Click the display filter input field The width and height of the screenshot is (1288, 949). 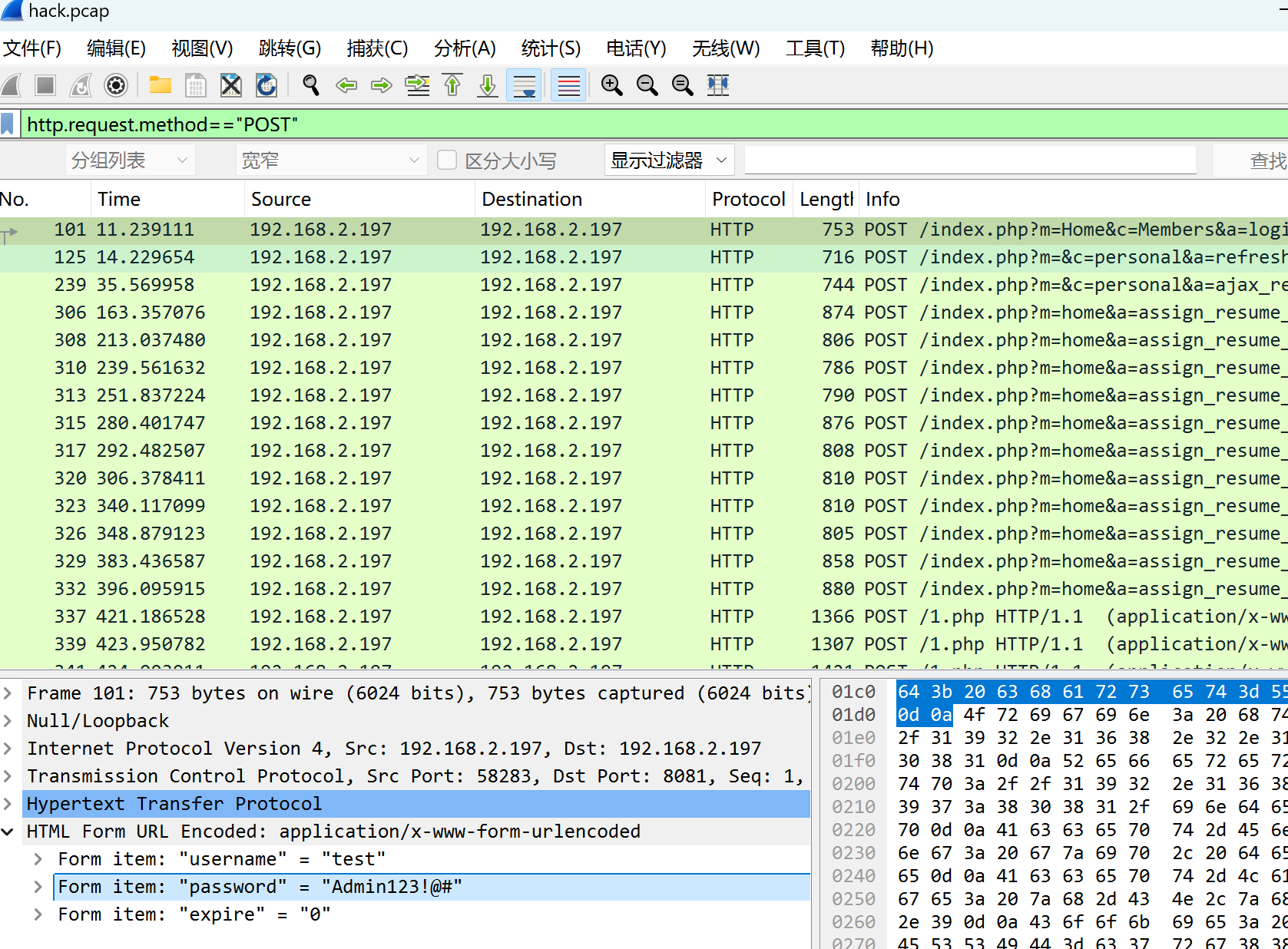coord(614,124)
